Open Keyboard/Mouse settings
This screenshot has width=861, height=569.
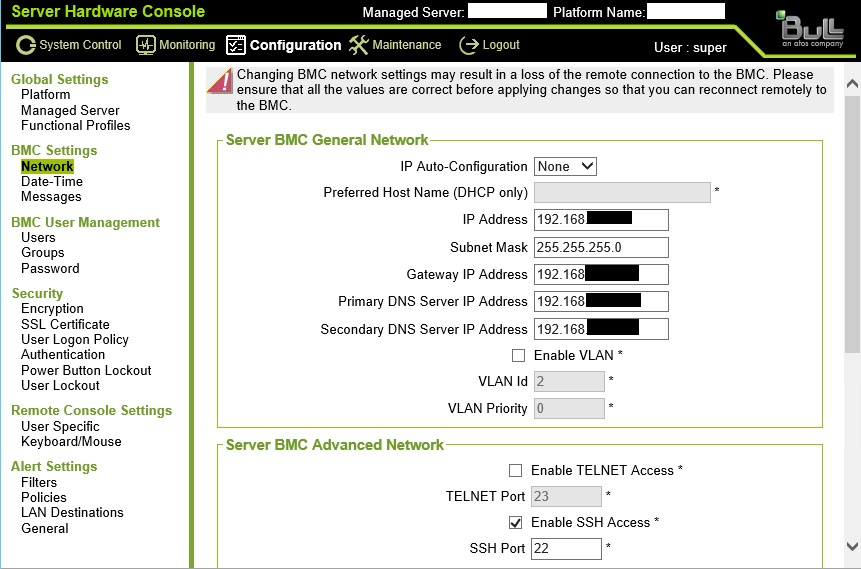71,442
